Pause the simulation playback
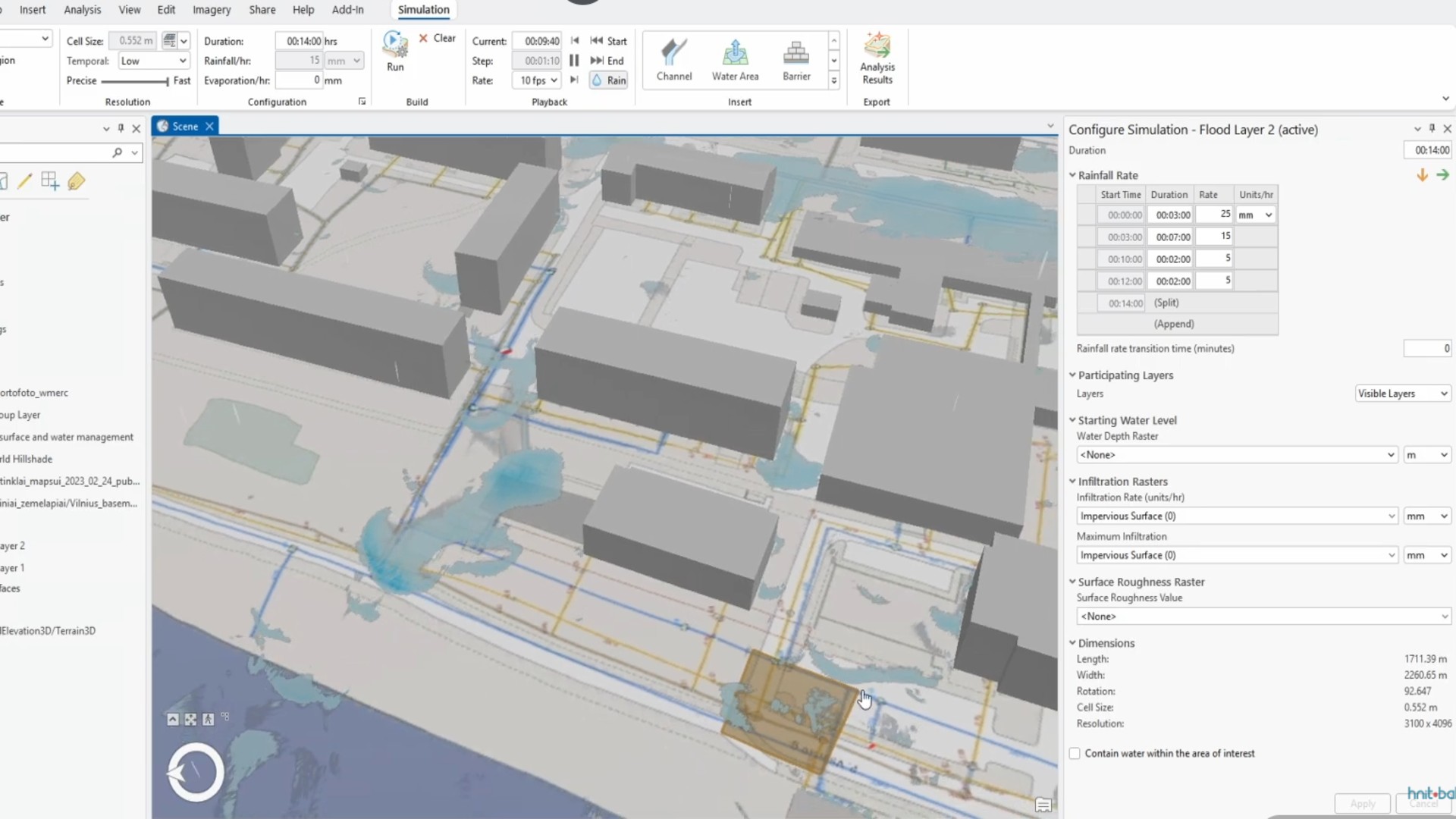Image resolution: width=1456 pixels, height=819 pixels. coord(574,61)
